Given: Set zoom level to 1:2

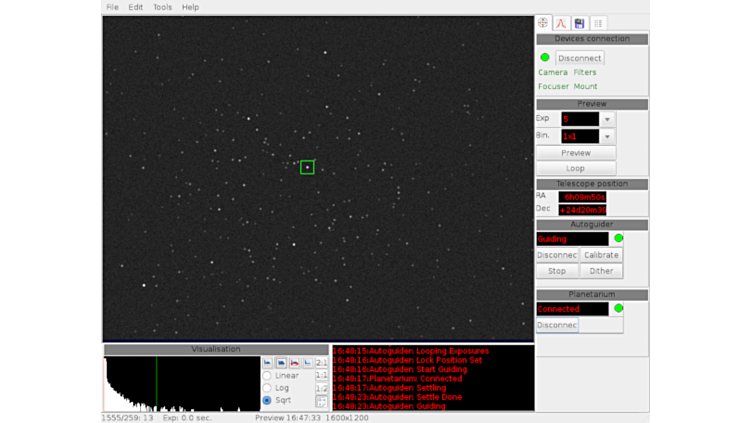Looking at the screenshot, I should (322, 388).
